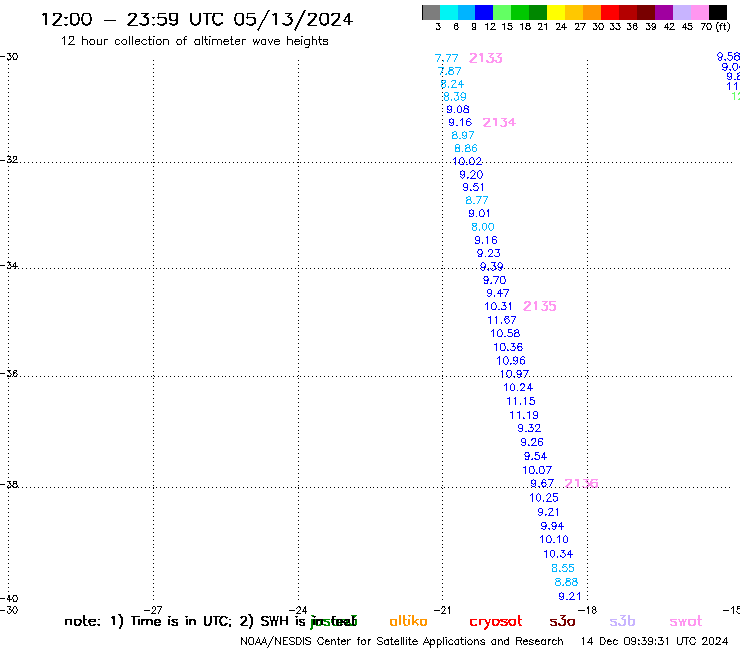Click the 8.86 reading
The height and width of the screenshot is (650, 740).
pos(466,148)
